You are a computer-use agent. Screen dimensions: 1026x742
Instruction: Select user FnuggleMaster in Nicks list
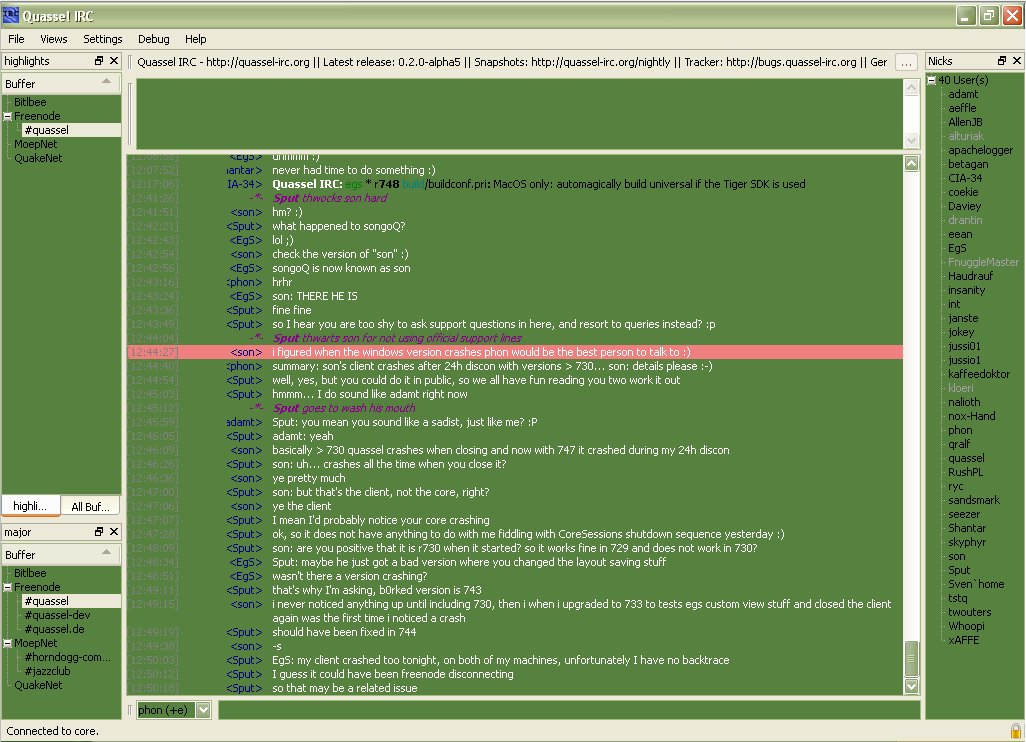983,262
